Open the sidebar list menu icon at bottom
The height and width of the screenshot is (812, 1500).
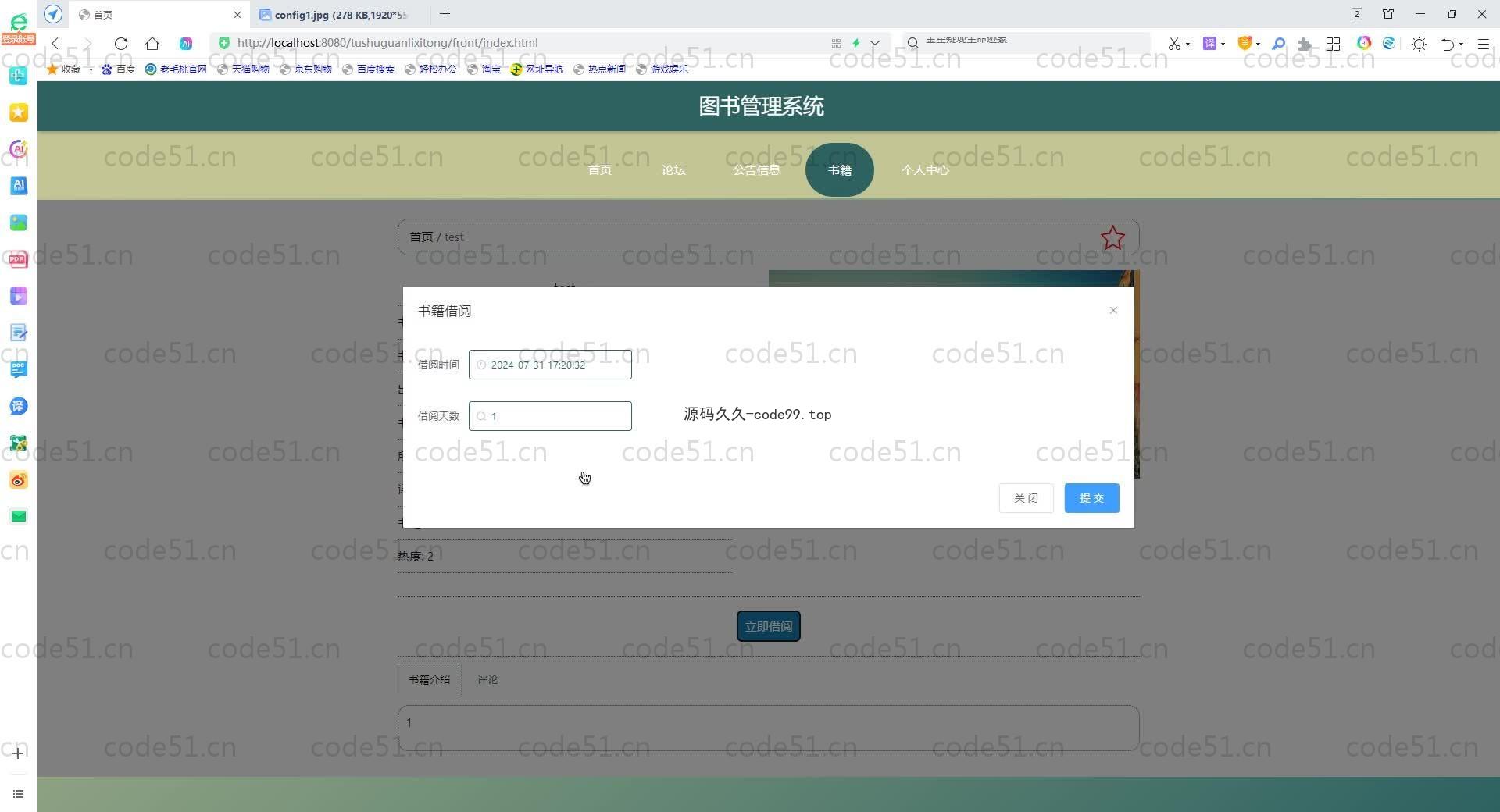click(18, 794)
